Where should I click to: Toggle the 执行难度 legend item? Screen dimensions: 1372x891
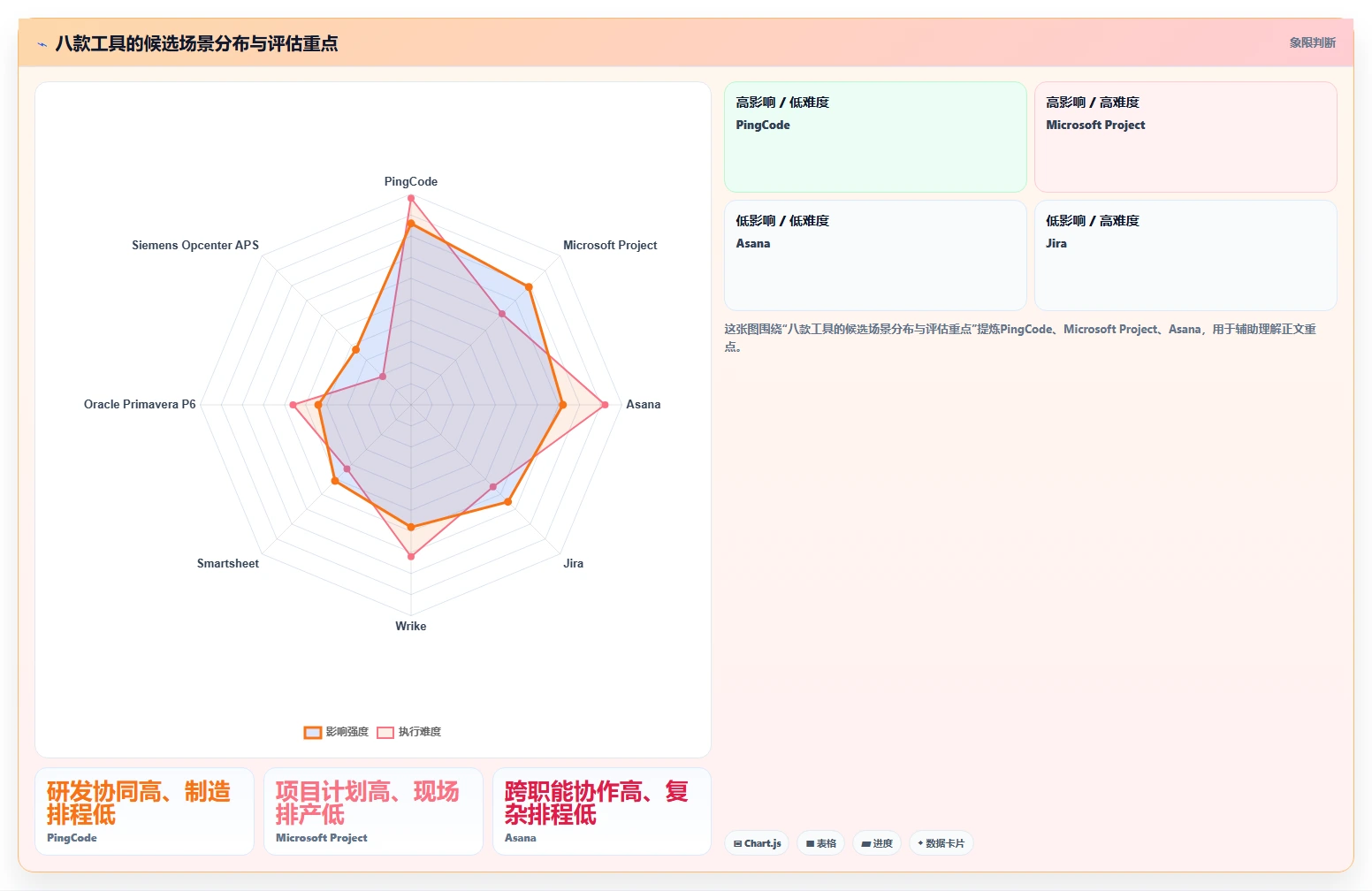tap(408, 732)
